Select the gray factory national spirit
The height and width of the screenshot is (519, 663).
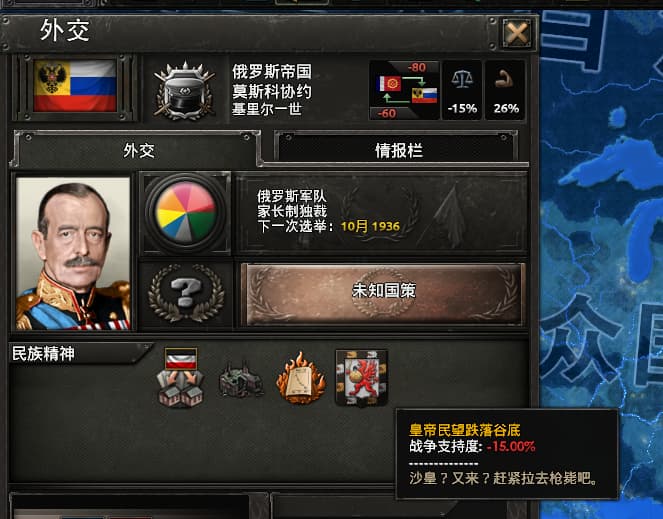[241, 379]
